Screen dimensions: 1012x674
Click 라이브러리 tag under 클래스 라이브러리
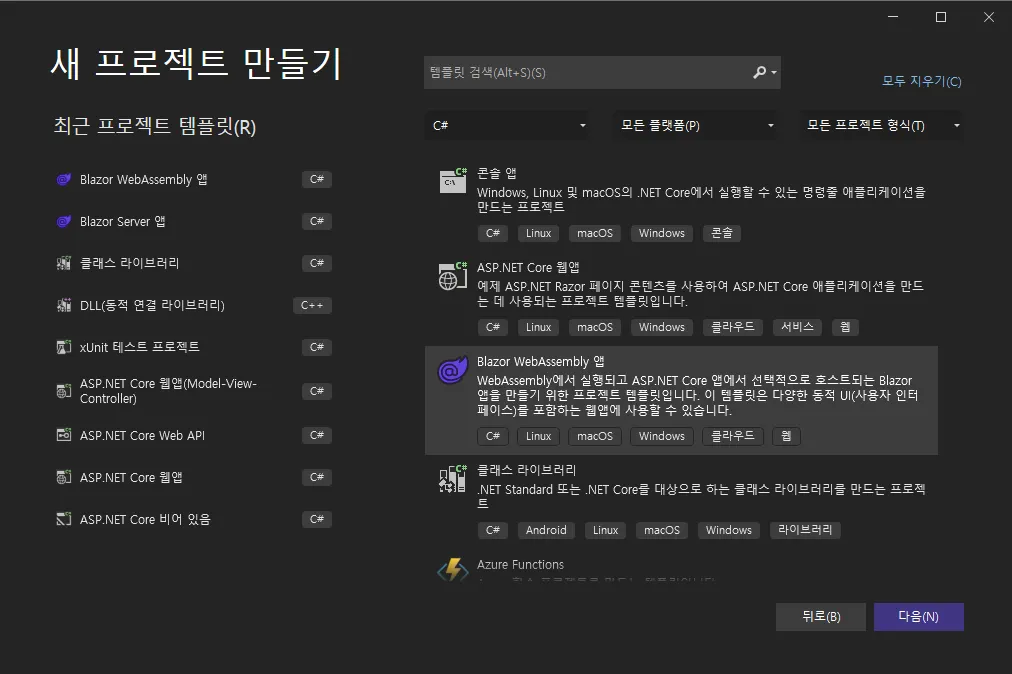point(805,530)
